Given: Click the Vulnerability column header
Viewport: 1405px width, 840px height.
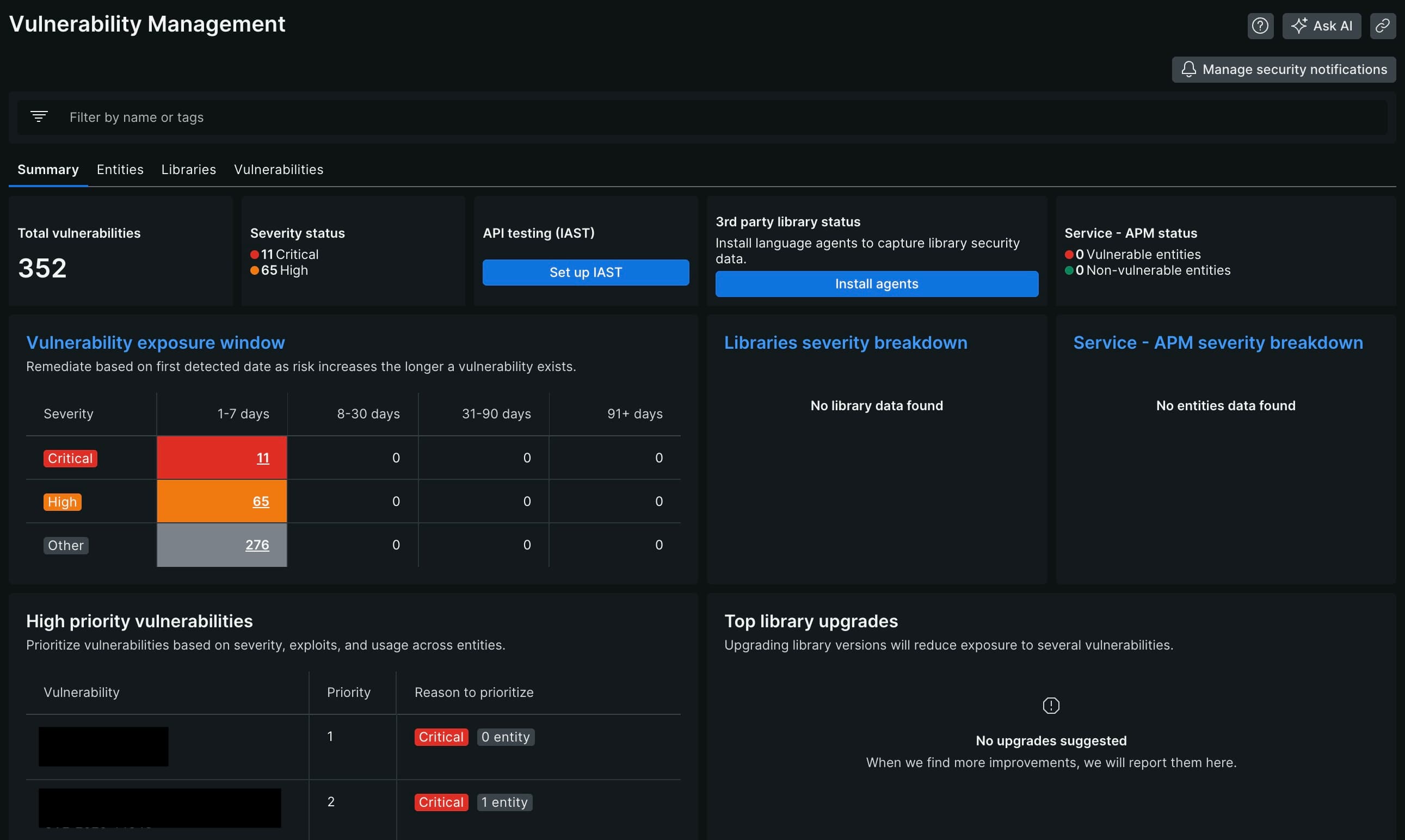Looking at the screenshot, I should [82, 691].
